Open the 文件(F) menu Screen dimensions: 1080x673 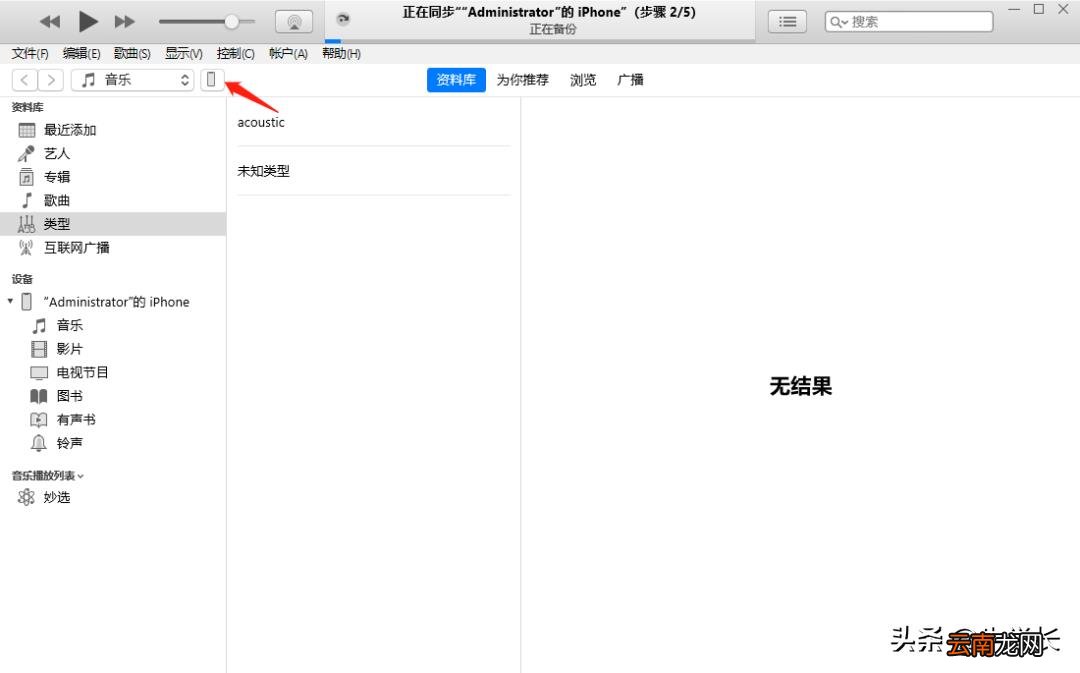30,54
